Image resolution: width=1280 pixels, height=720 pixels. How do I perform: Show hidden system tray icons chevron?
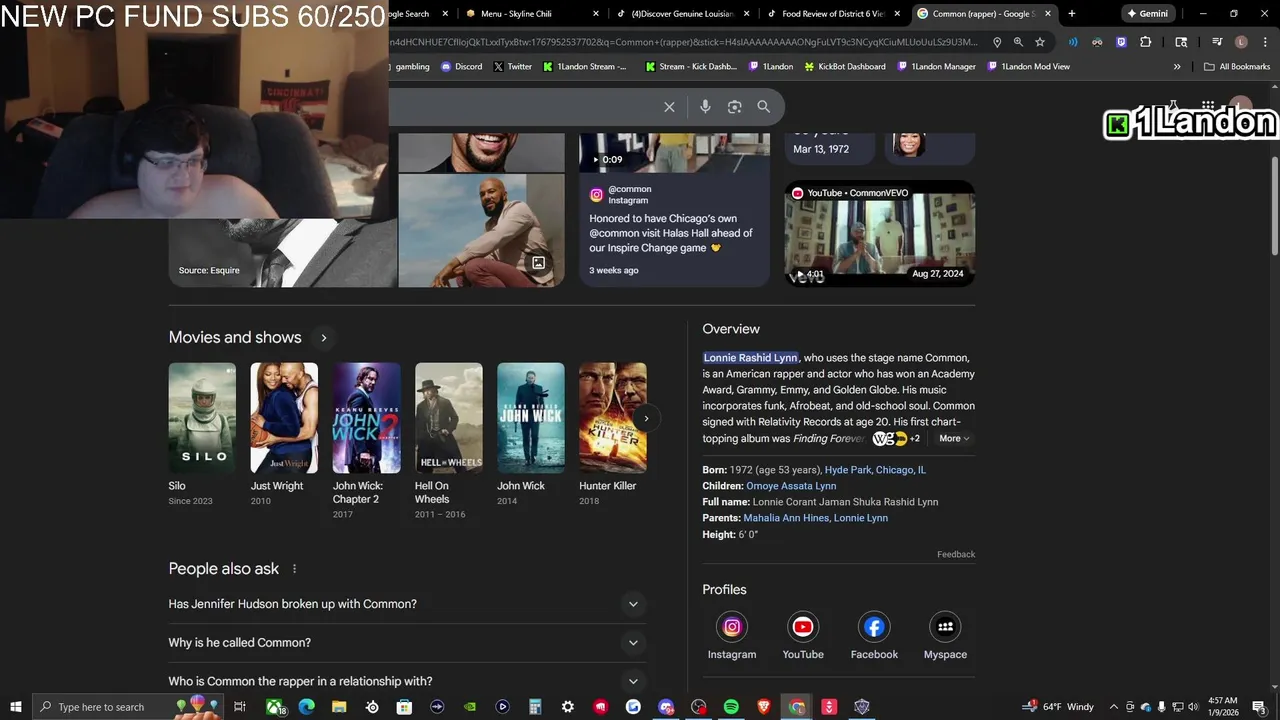click(1114, 707)
